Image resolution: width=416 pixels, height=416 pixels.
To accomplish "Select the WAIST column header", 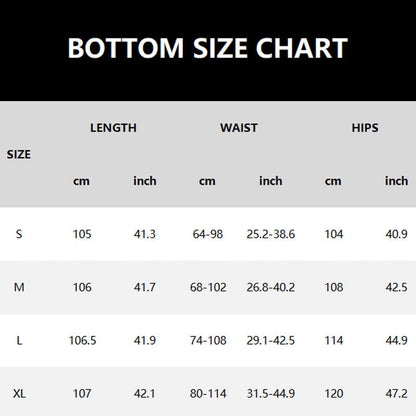I will 239,128.
